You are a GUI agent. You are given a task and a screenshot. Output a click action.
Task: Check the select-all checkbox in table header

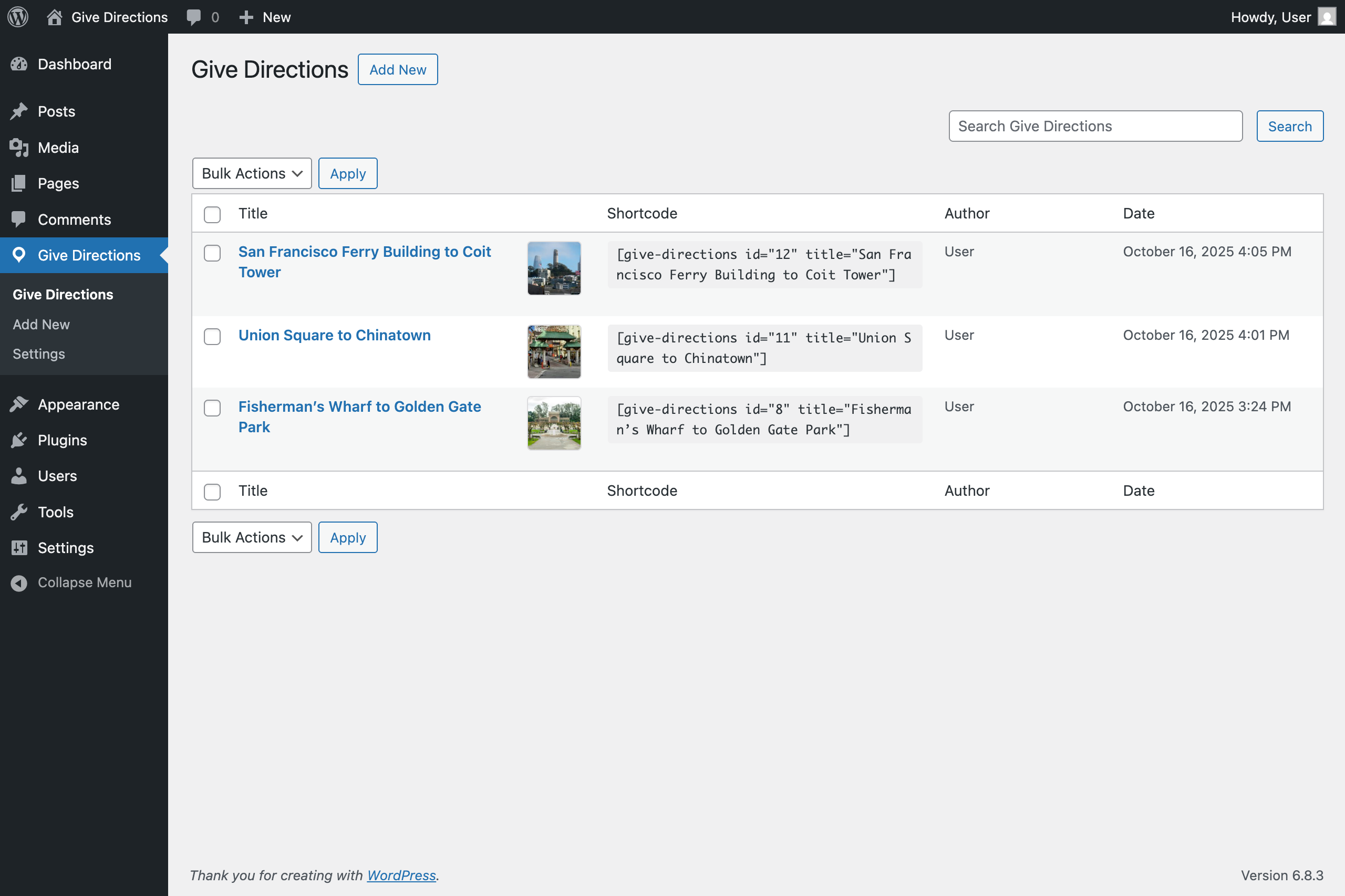tap(212, 214)
